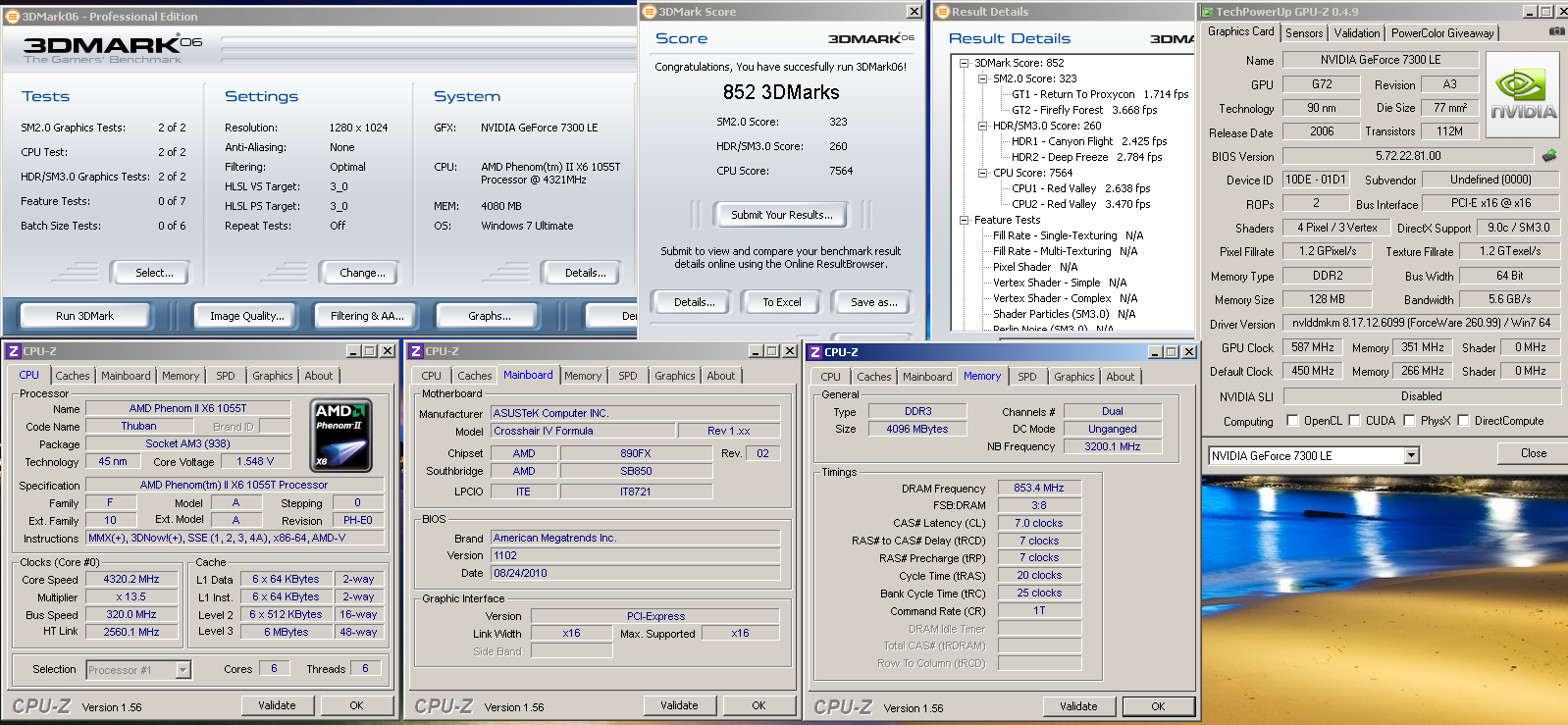Toggle the CUDA checkbox
Image resolution: width=1568 pixels, height=725 pixels.
pyautogui.click(x=1355, y=421)
